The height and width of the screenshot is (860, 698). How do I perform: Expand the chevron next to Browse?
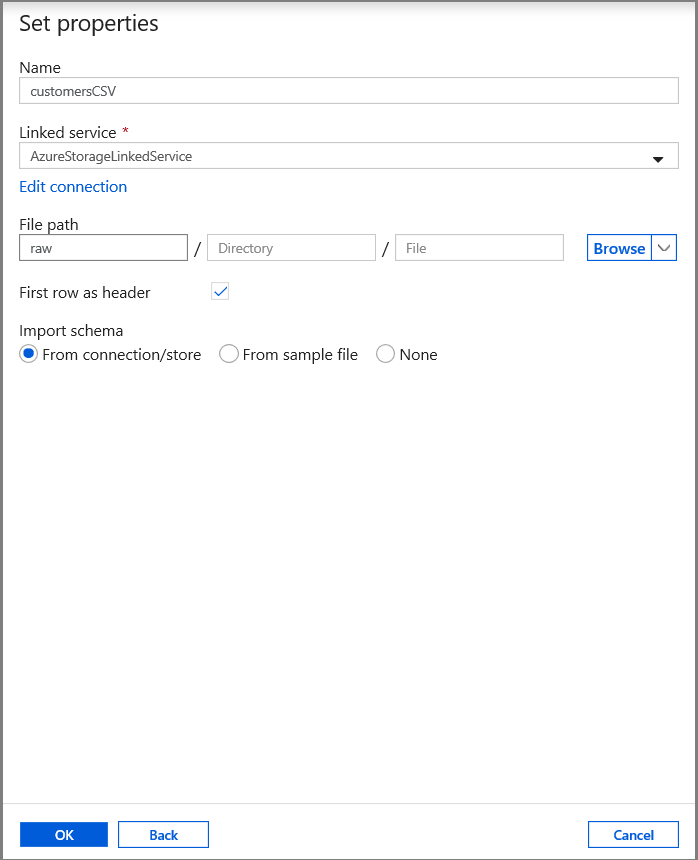click(x=664, y=248)
